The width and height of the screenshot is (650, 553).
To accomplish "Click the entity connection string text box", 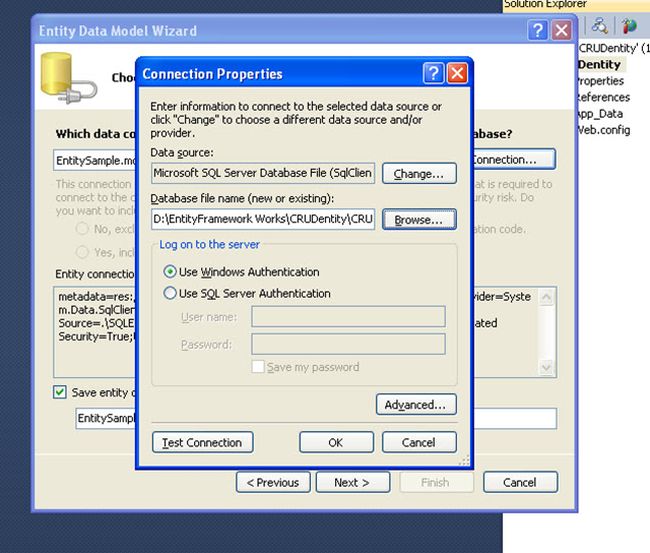I will [95, 332].
